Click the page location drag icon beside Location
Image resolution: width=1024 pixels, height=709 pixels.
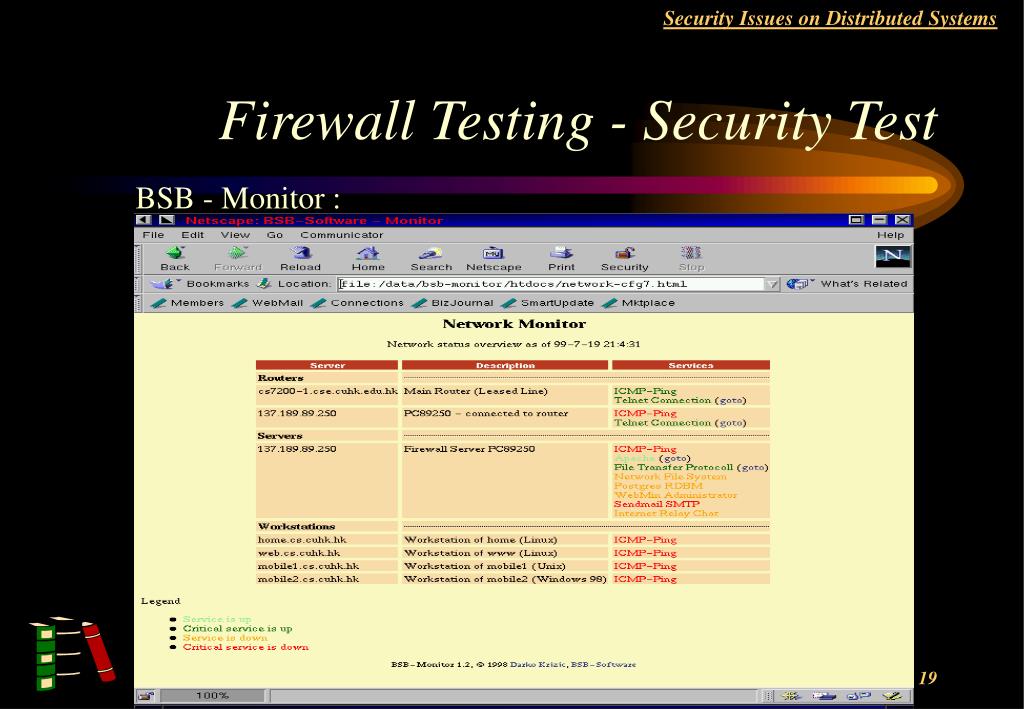pyautogui.click(x=264, y=284)
